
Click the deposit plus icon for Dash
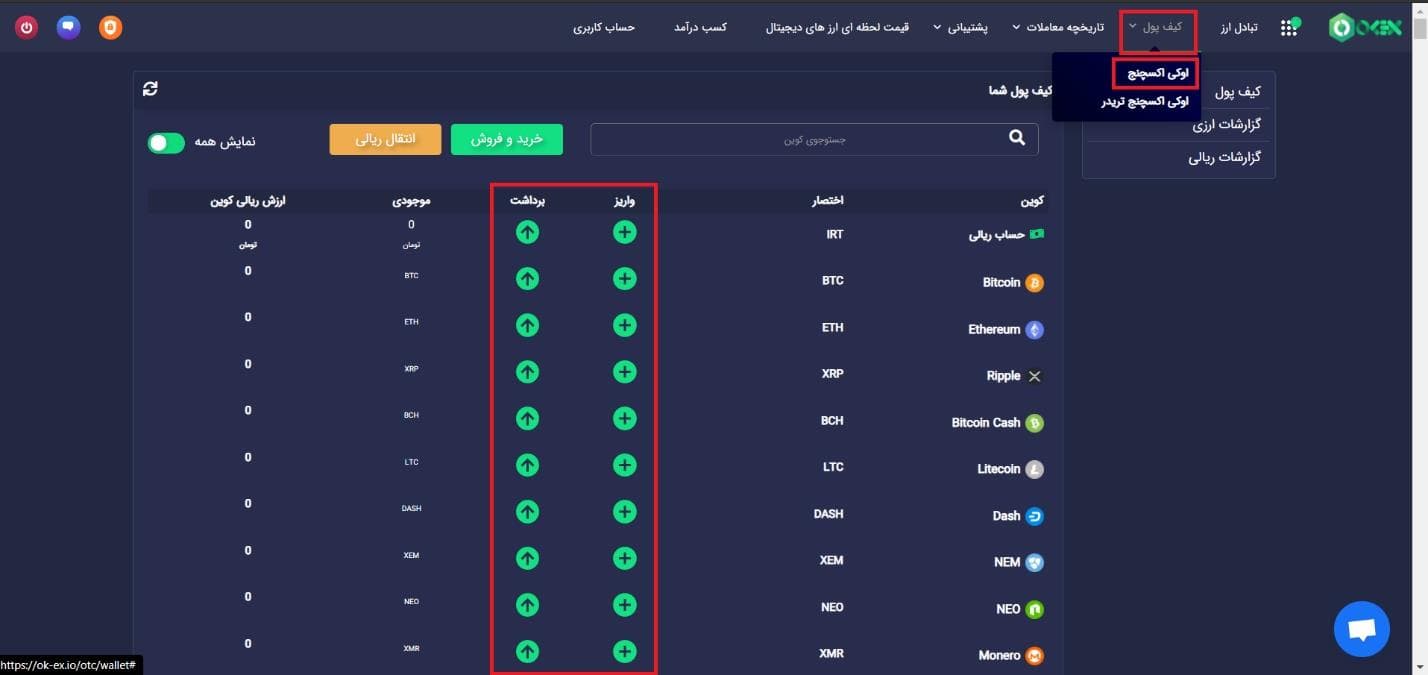(x=624, y=512)
